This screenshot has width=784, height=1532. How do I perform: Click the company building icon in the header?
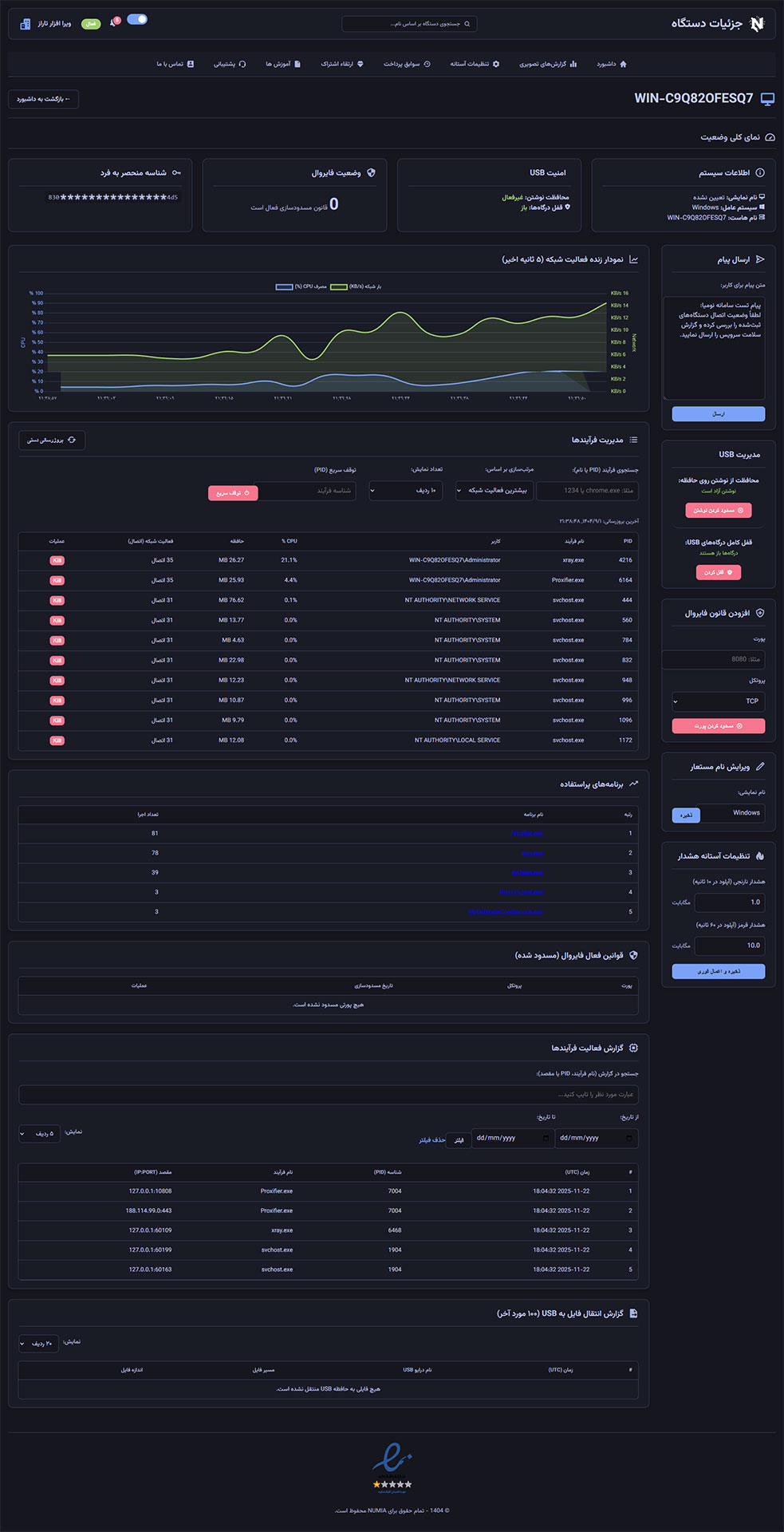[25, 24]
